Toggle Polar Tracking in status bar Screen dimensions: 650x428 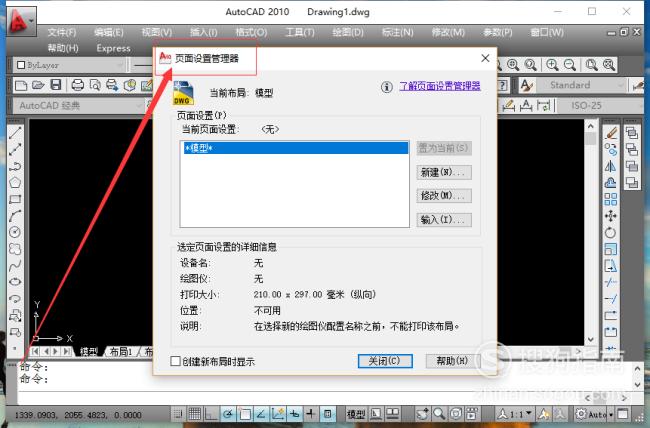tap(228, 413)
